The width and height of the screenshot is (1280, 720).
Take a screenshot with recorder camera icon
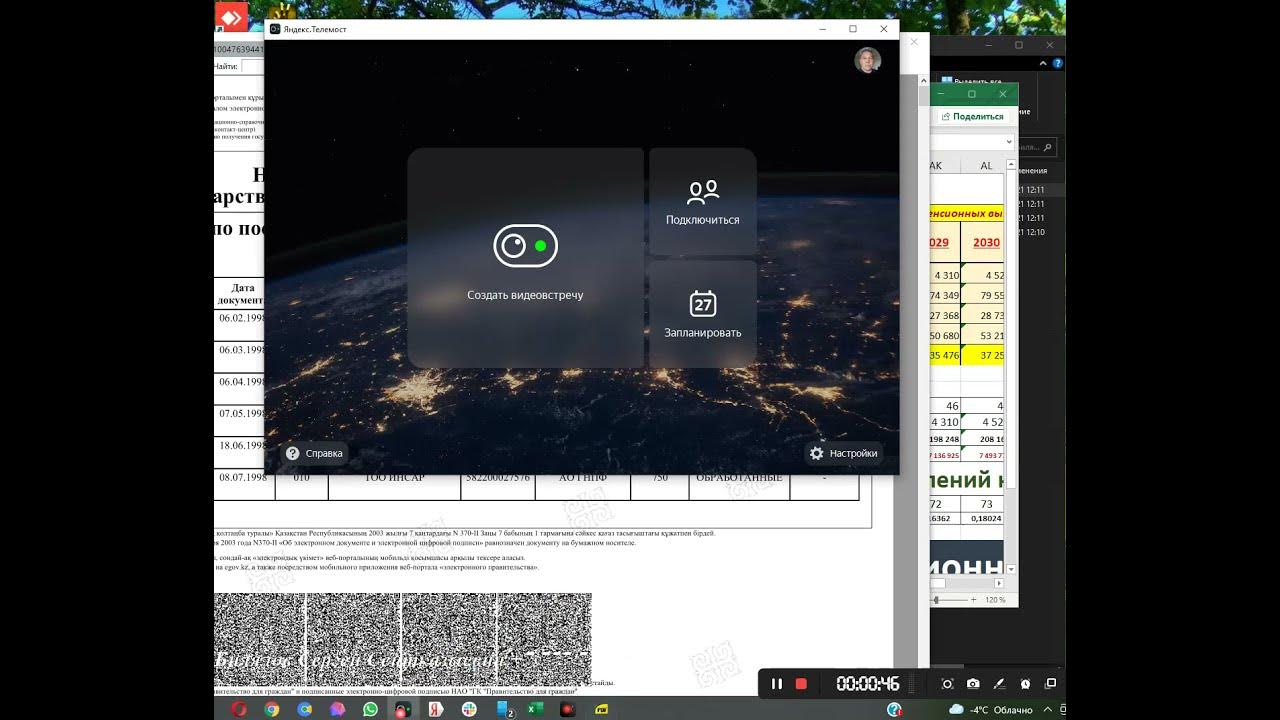973,684
